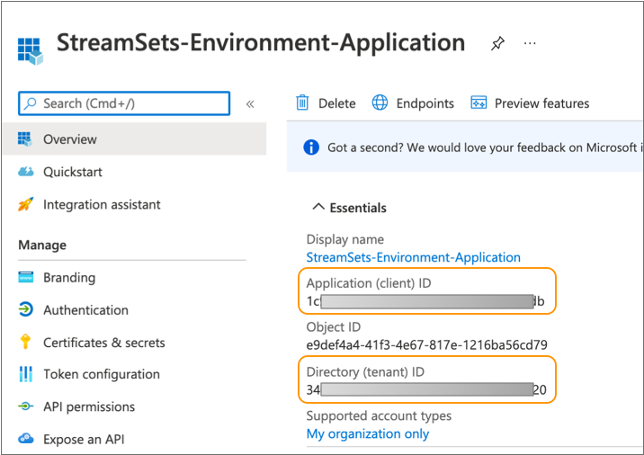Click the Object ID value e9def4a4-41f3-4e67-817e-1216ba56cd79
This screenshot has width=644, height=455.
click(x=427, y=345)
